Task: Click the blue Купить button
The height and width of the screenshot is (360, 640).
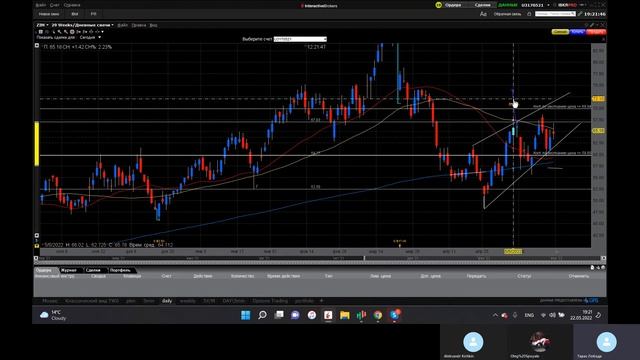Action: tap(578, 32)
